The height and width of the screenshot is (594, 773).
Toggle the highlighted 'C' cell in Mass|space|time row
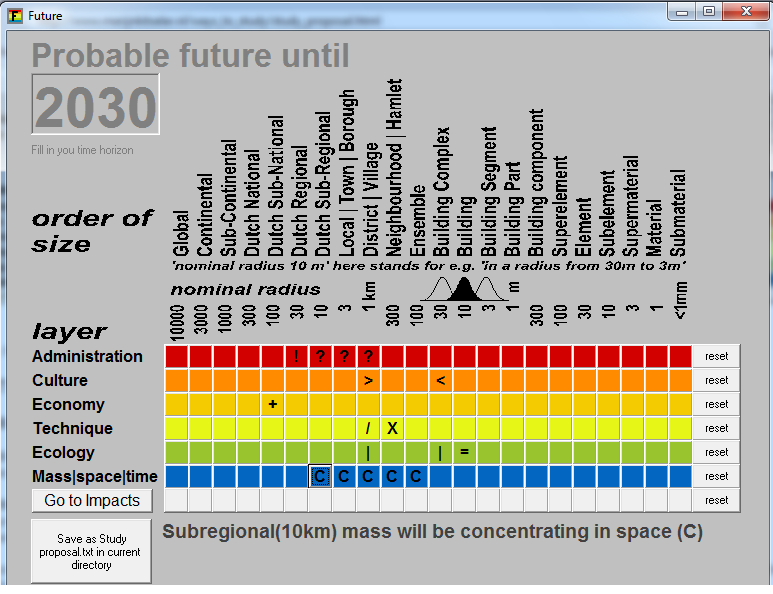tap(320, 476)
